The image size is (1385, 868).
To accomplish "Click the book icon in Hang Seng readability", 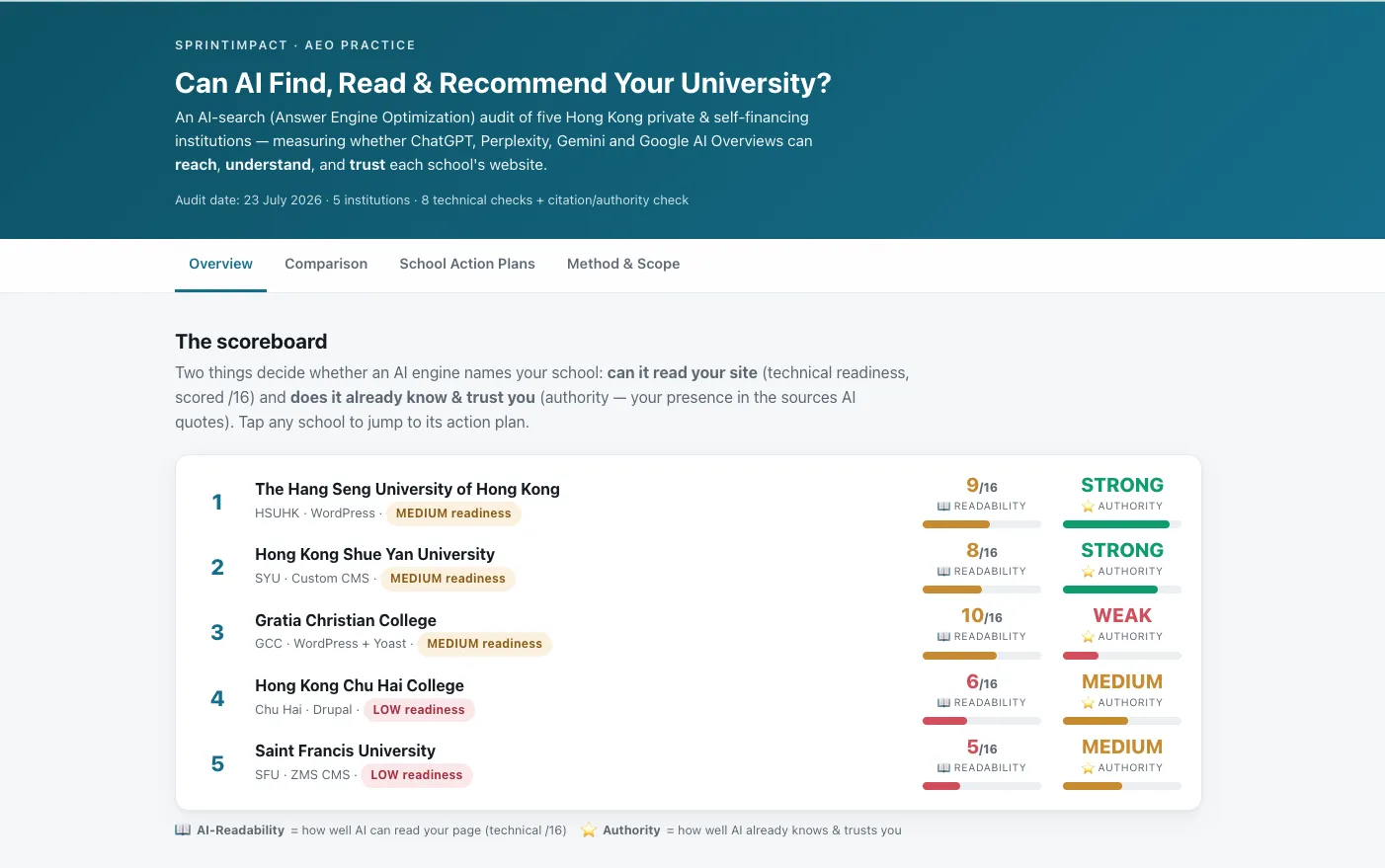I will (x=943, y=507).
